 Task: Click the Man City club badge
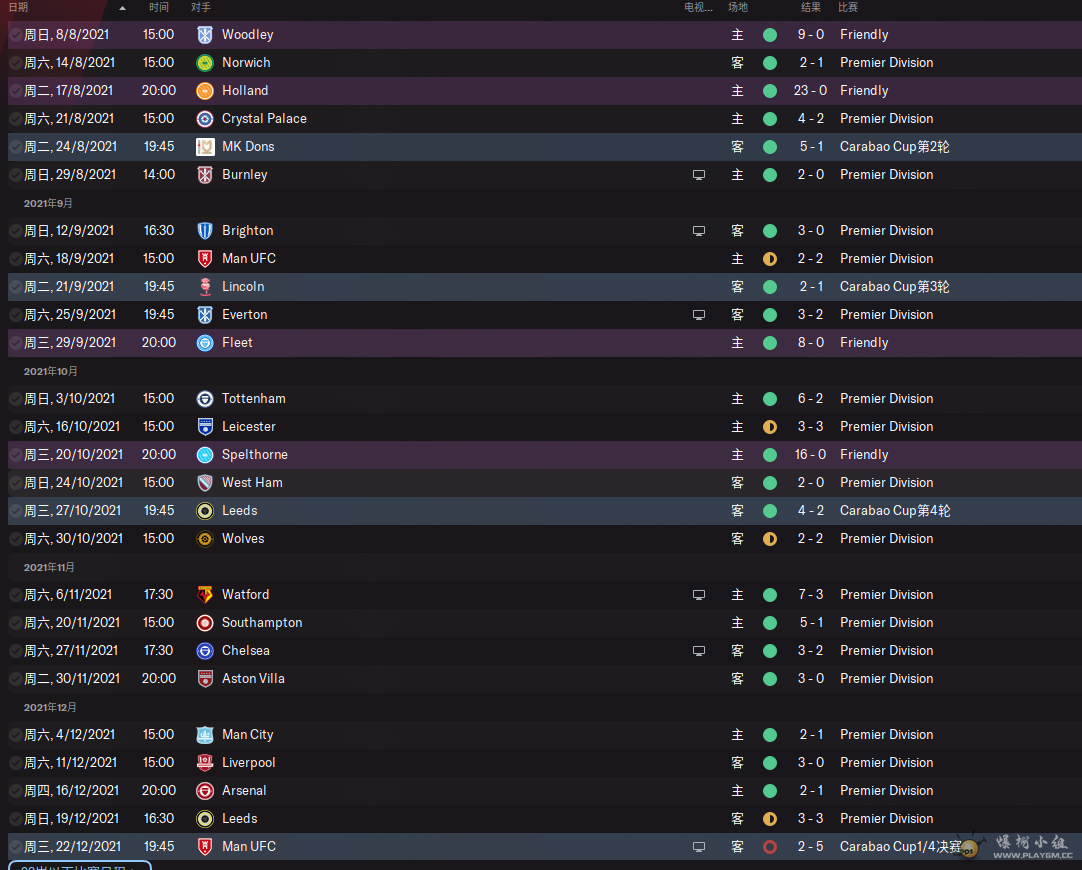pos(205,735)
